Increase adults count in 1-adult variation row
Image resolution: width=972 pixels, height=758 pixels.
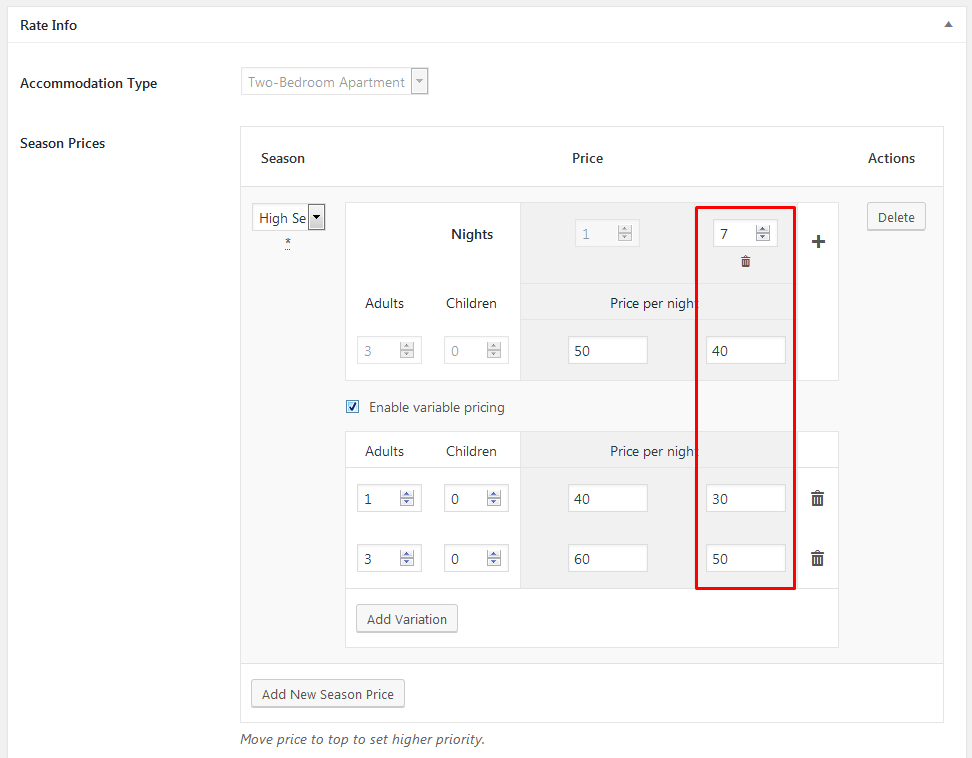coord(407,493)
